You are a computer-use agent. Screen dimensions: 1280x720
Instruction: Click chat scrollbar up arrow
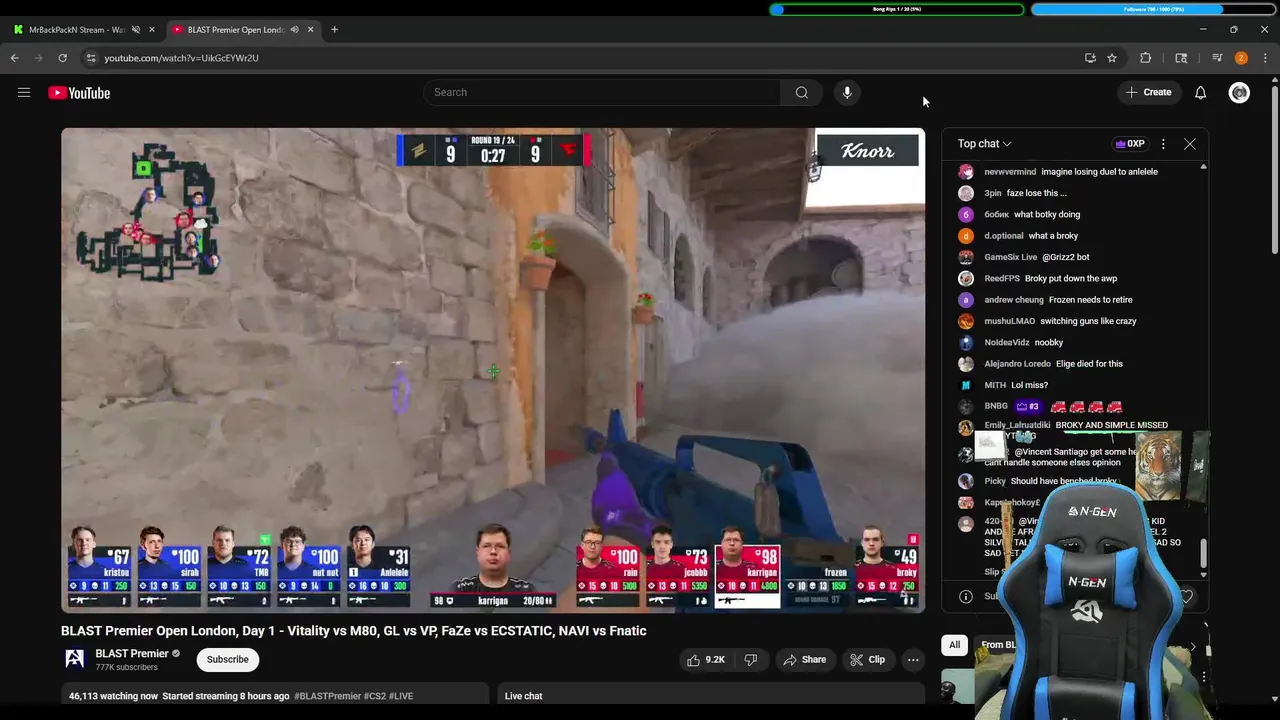tap(1203, 167)
